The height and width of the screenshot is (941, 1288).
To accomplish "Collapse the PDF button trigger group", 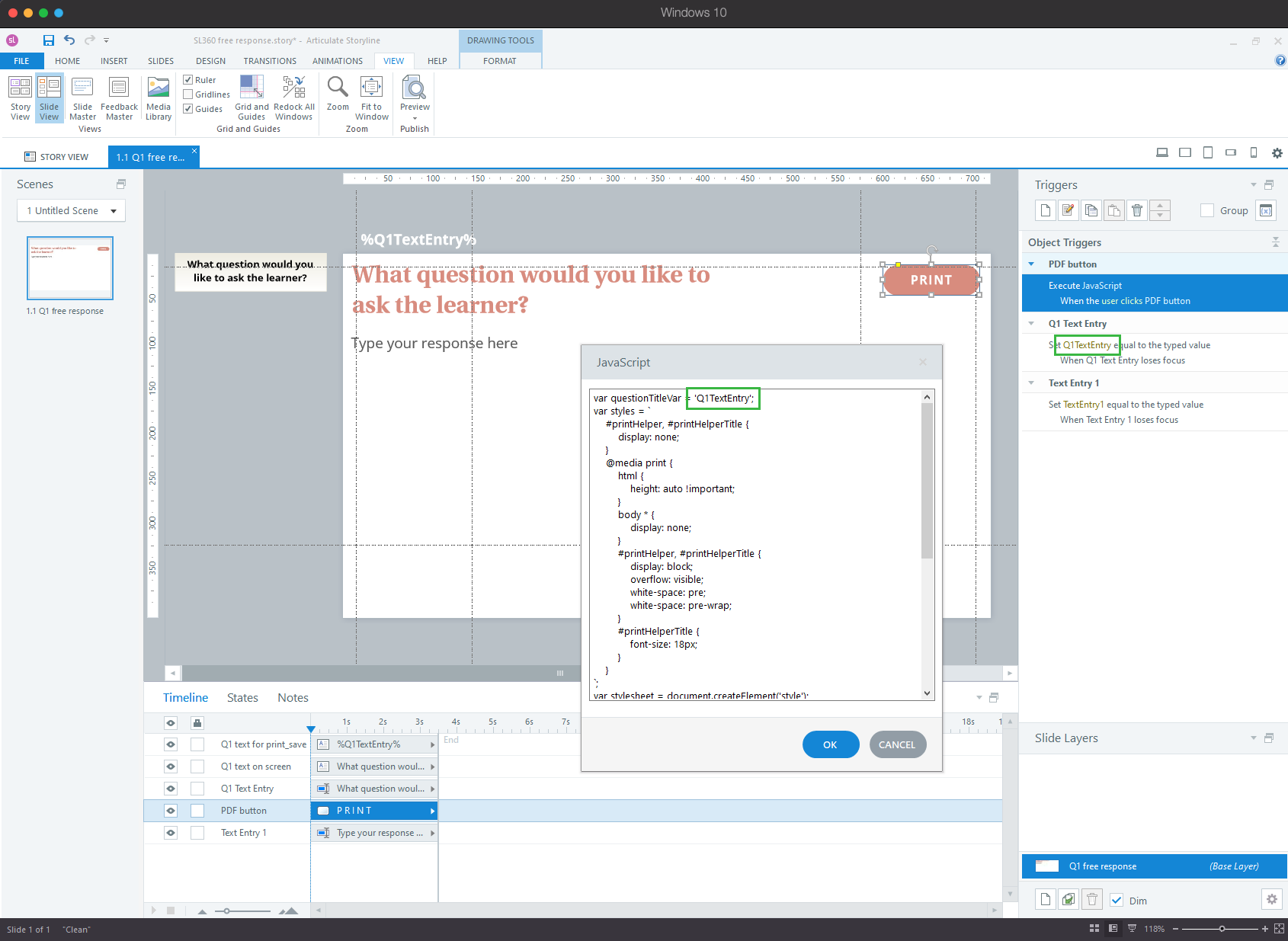I will [x=1031, y=264].
